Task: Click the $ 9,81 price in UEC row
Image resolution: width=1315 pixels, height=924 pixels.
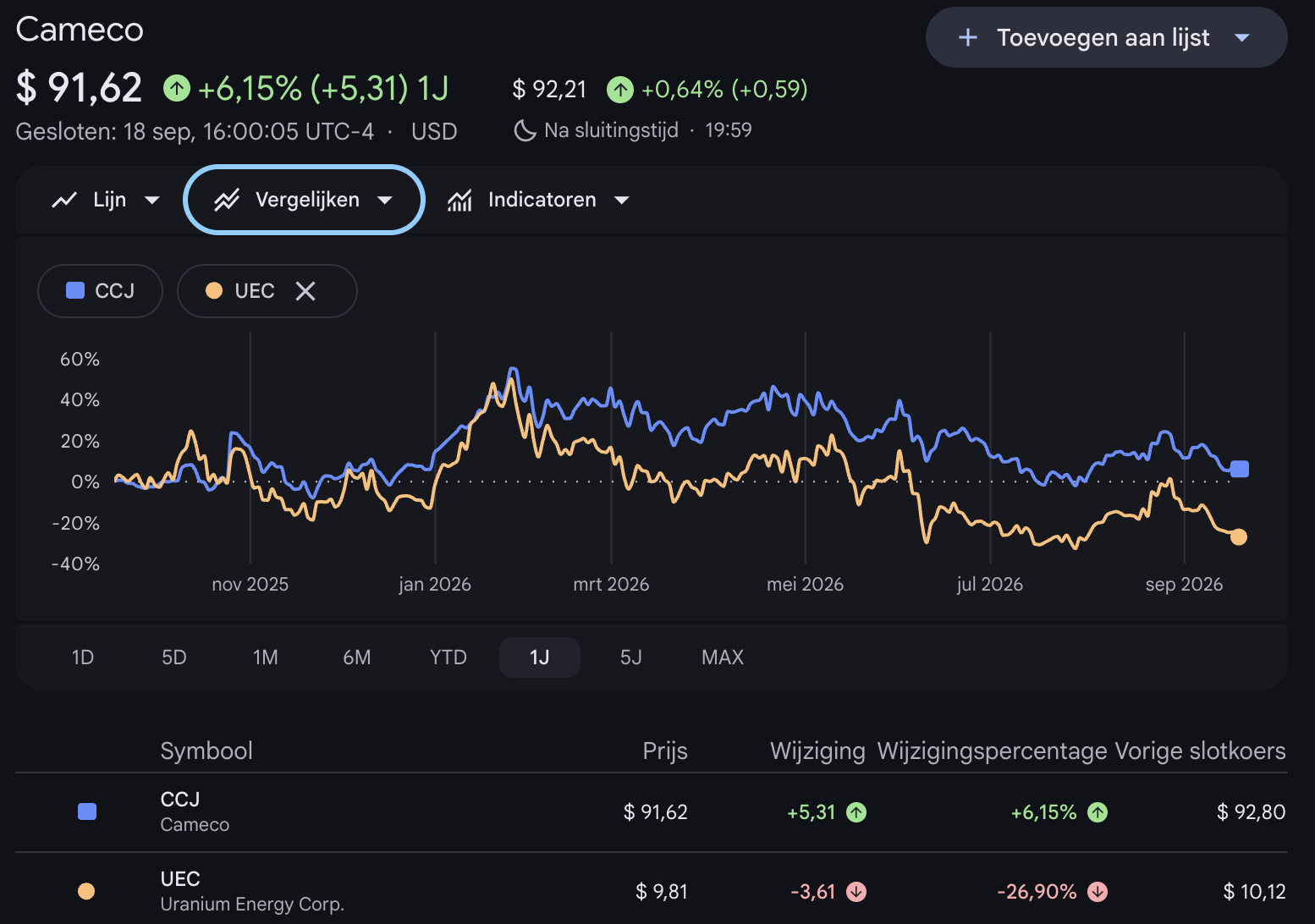Action: 662,892
